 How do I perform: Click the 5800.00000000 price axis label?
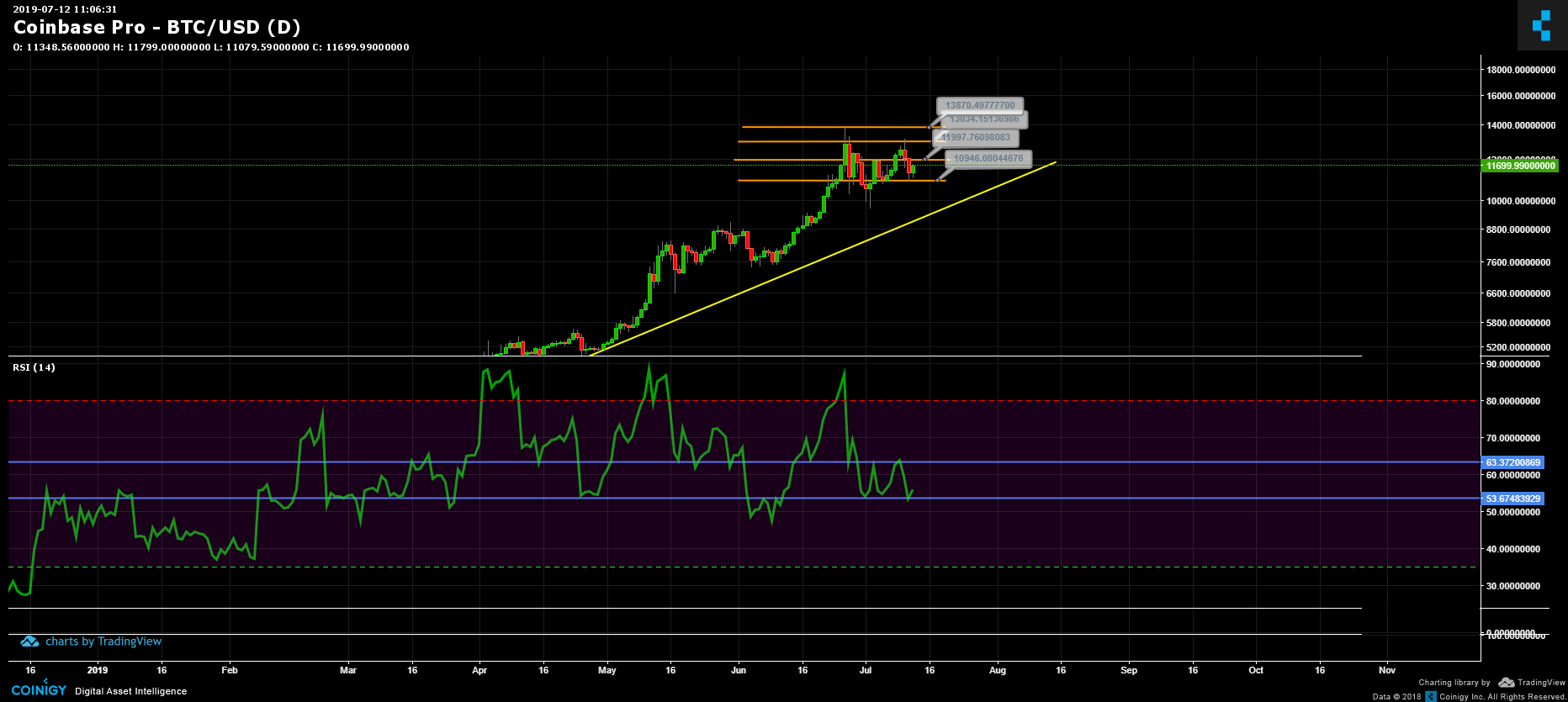coord(1518,323)
